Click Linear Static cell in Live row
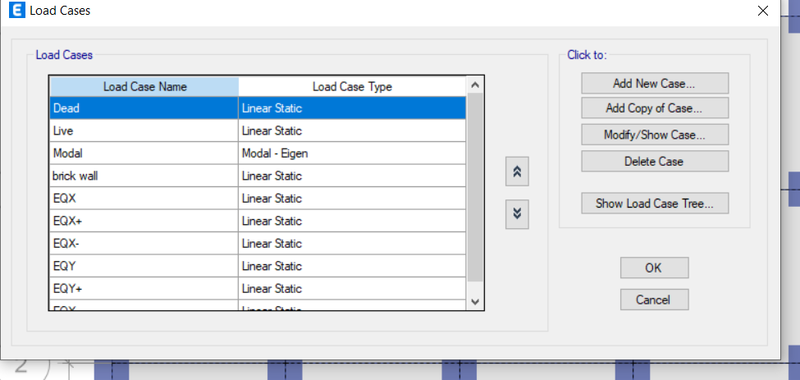Screen dimensions: 800x380 (x=352, y=131)
